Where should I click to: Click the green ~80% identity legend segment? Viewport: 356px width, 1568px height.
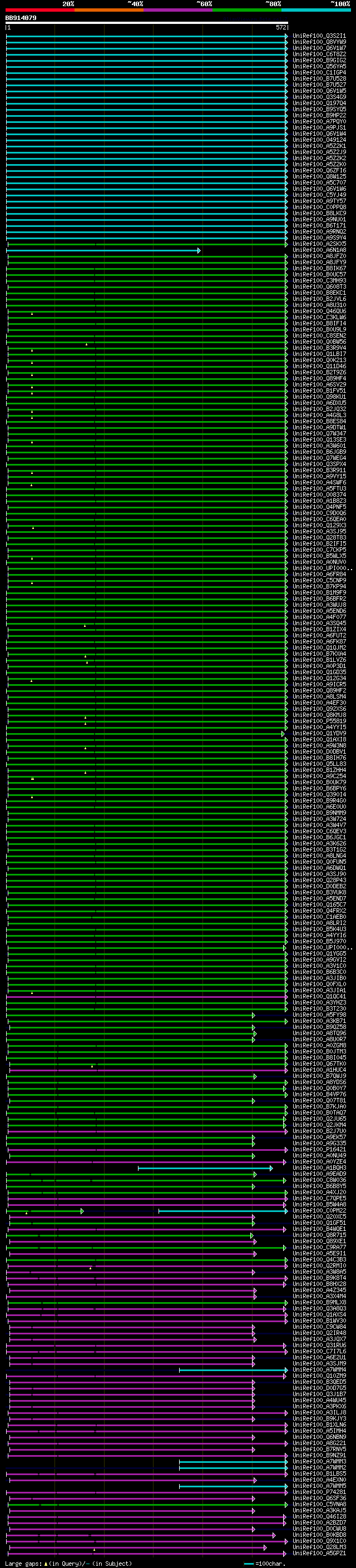point(247,10)
